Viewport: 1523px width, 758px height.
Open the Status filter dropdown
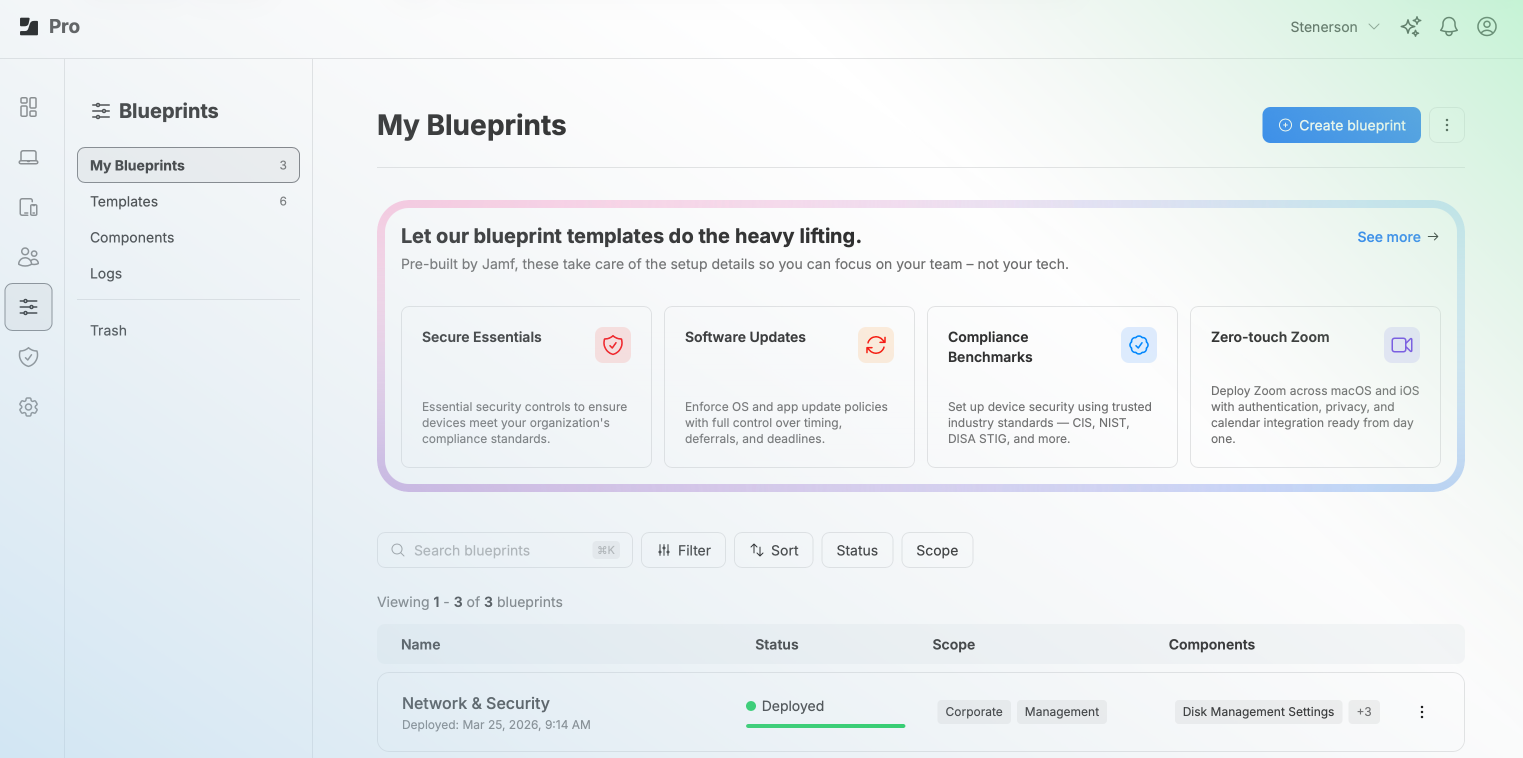[856, 550]
